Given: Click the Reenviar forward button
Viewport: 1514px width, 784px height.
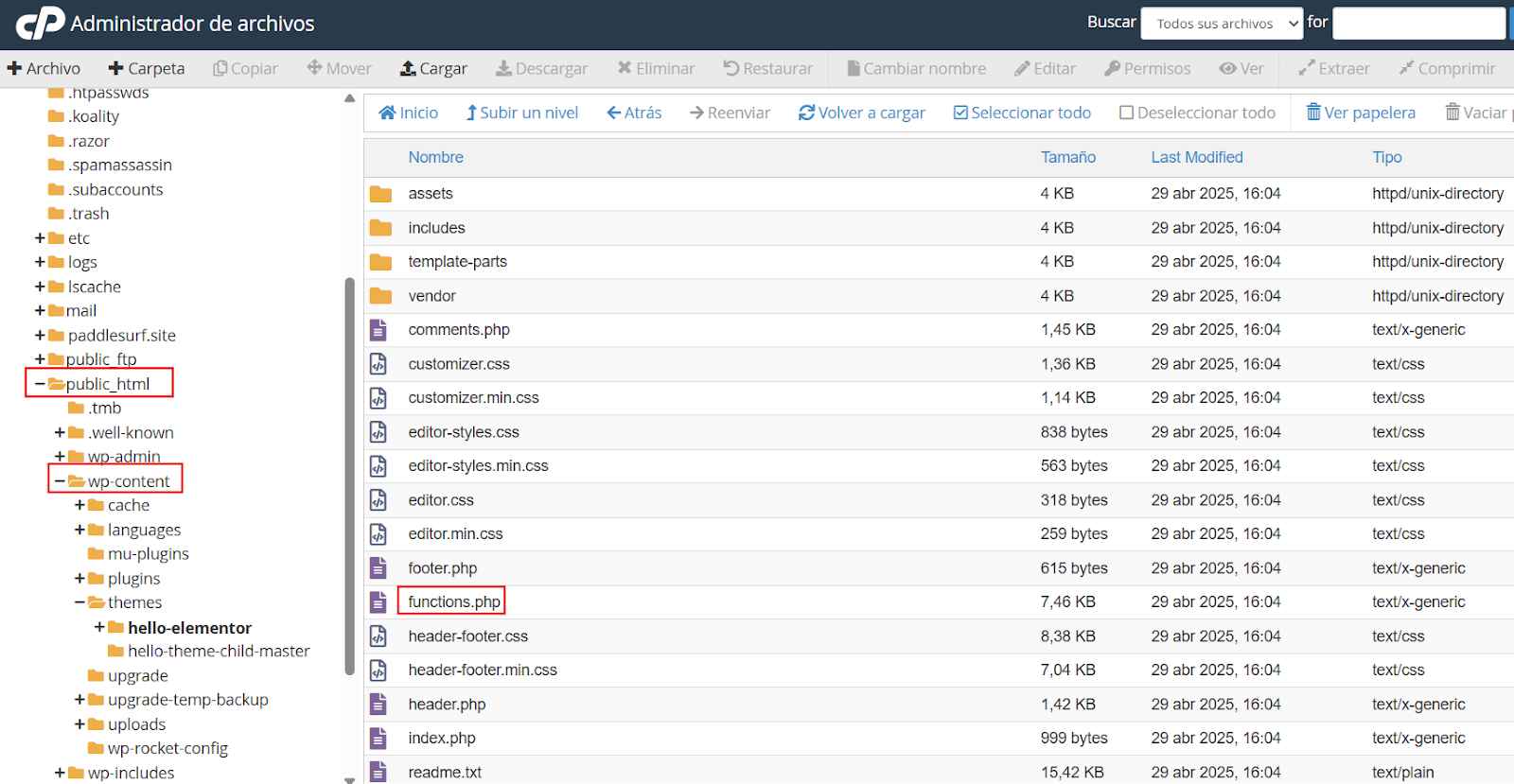Looking at the screenshot, I should click(730, 113).
